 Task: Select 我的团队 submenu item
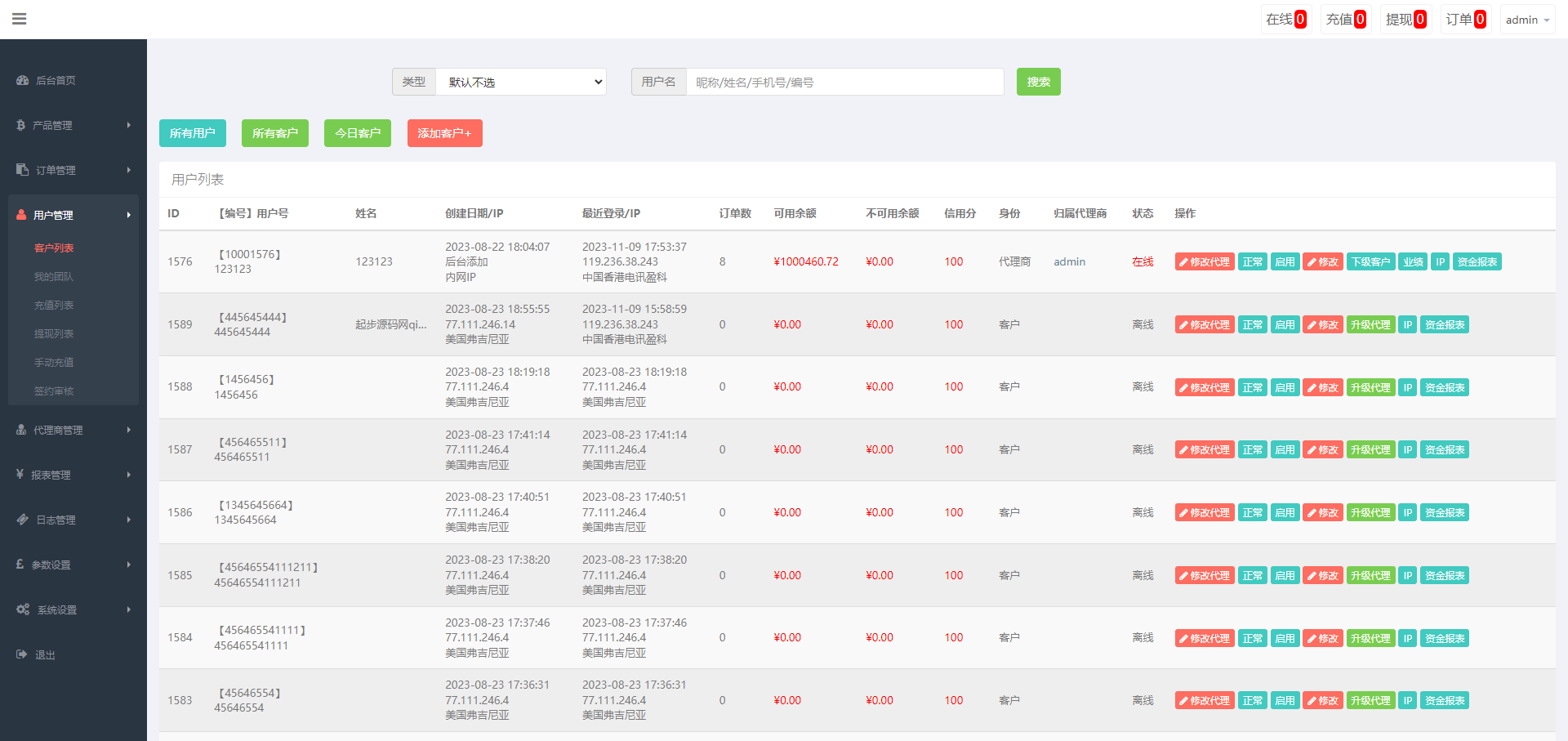pos(54,276)
